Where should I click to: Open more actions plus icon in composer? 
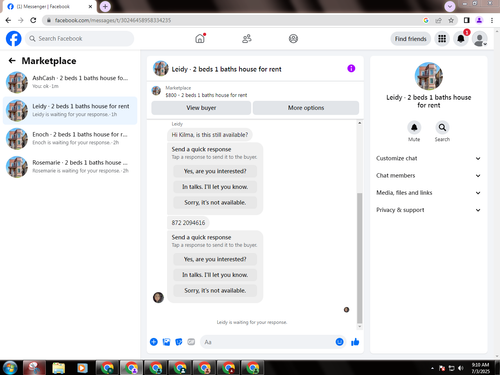point(154,342)
